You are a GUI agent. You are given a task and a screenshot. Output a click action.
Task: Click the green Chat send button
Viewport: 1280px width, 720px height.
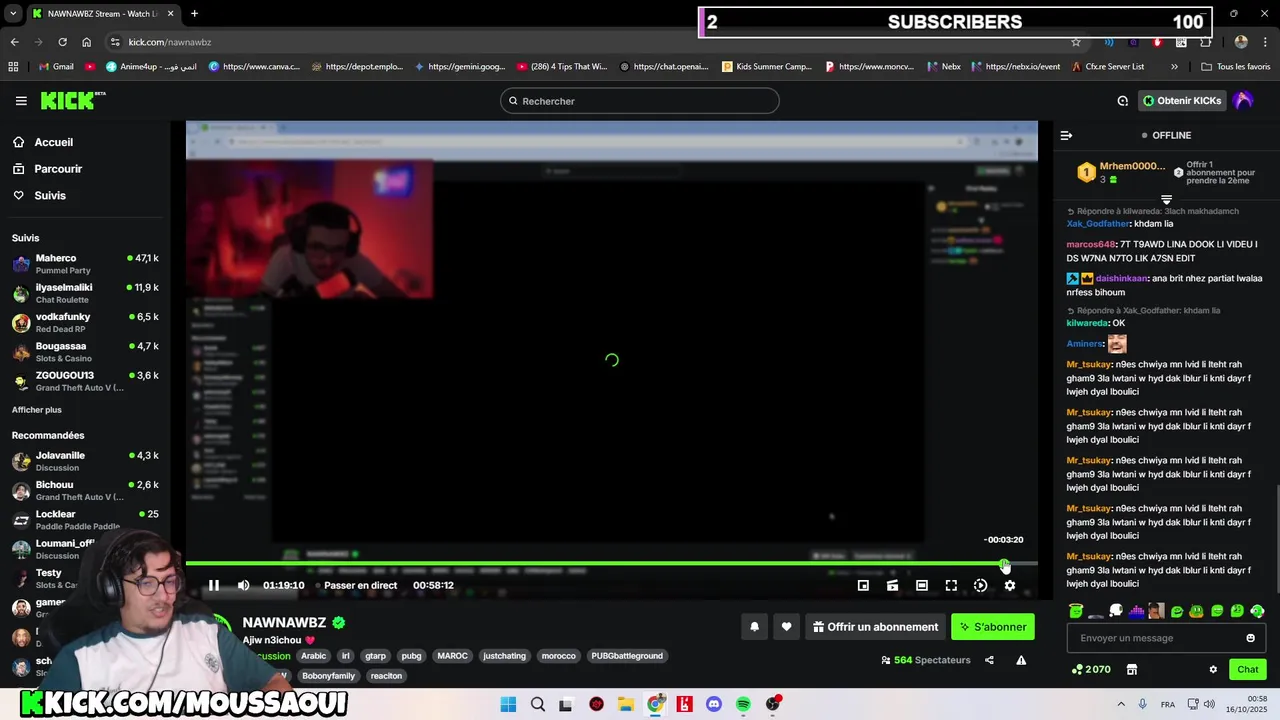tap(1248, 670)
